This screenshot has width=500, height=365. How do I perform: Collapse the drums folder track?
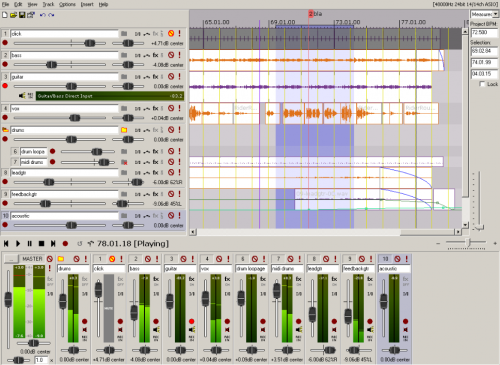click(x=5, y=130)
